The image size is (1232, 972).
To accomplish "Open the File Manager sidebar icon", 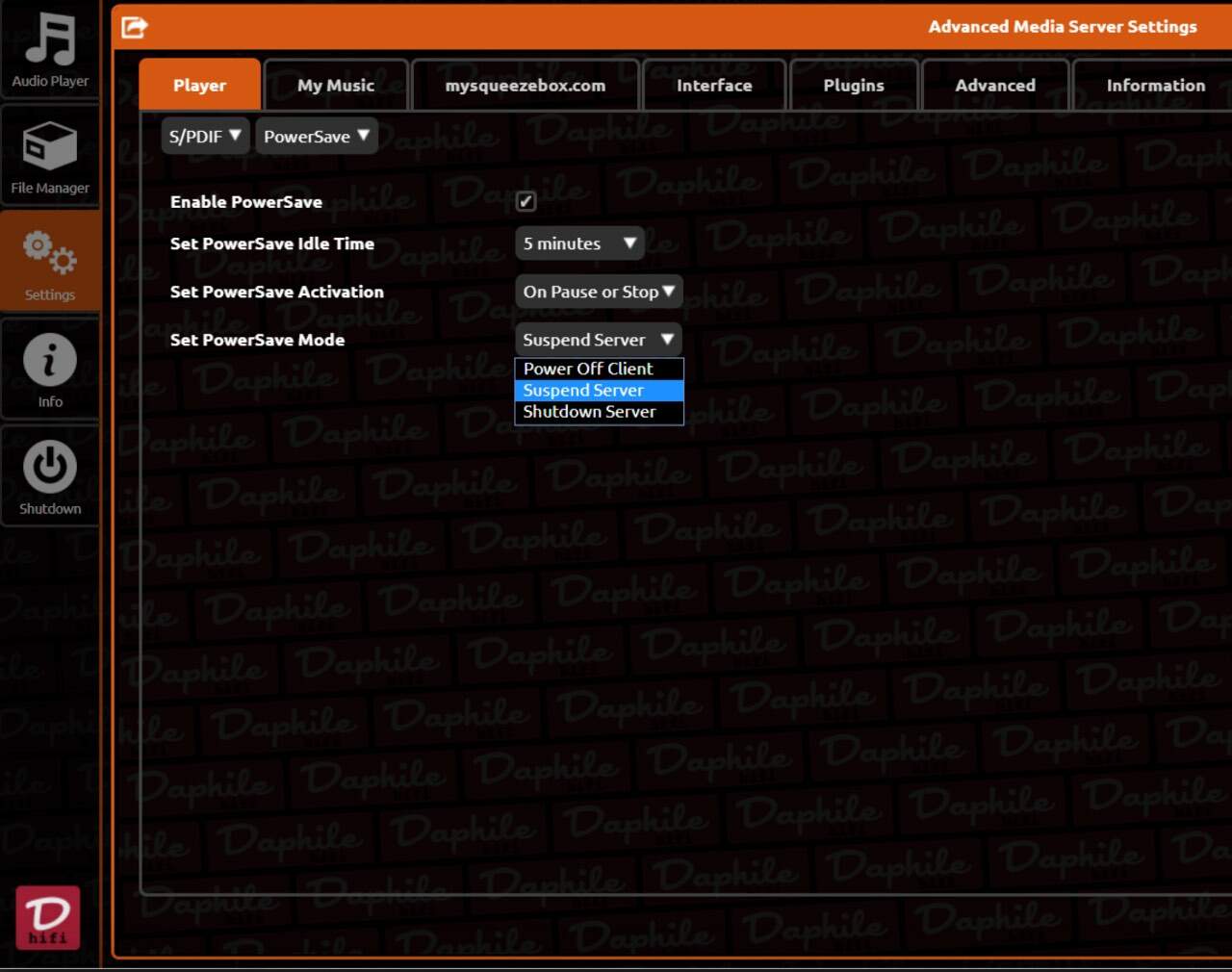I will click(x=50, y=157).
